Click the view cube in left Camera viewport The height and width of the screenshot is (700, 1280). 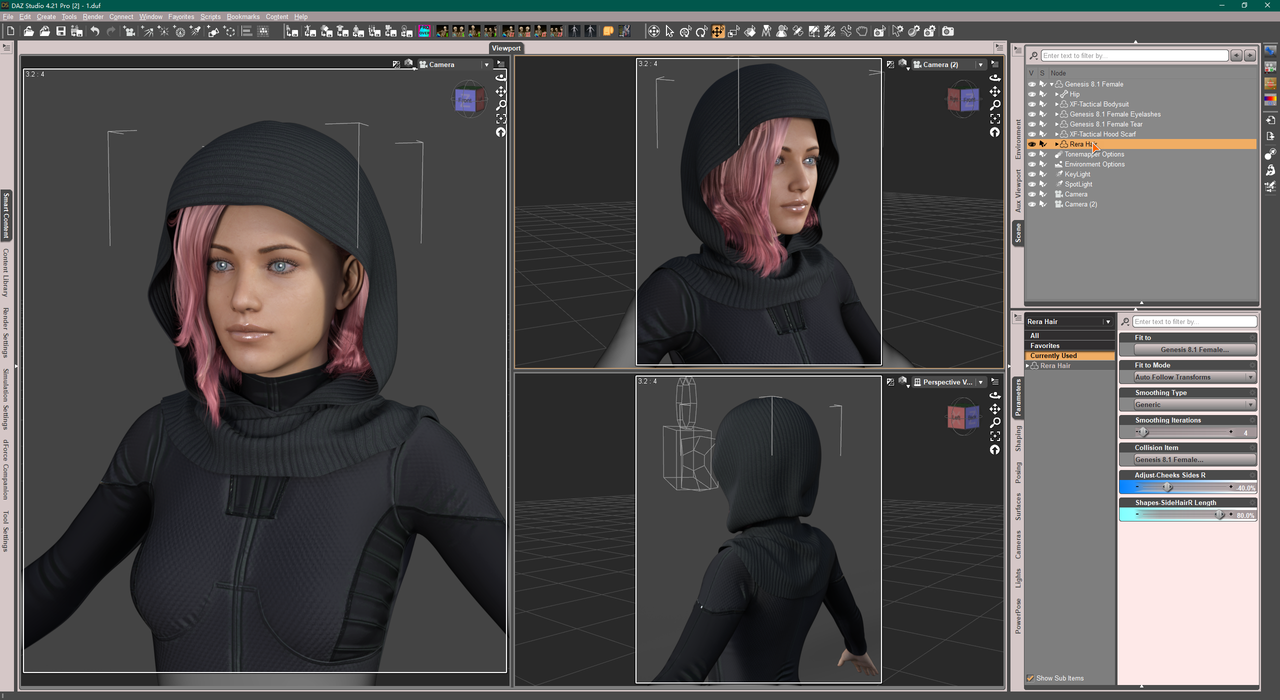click(x=466, y=99)
